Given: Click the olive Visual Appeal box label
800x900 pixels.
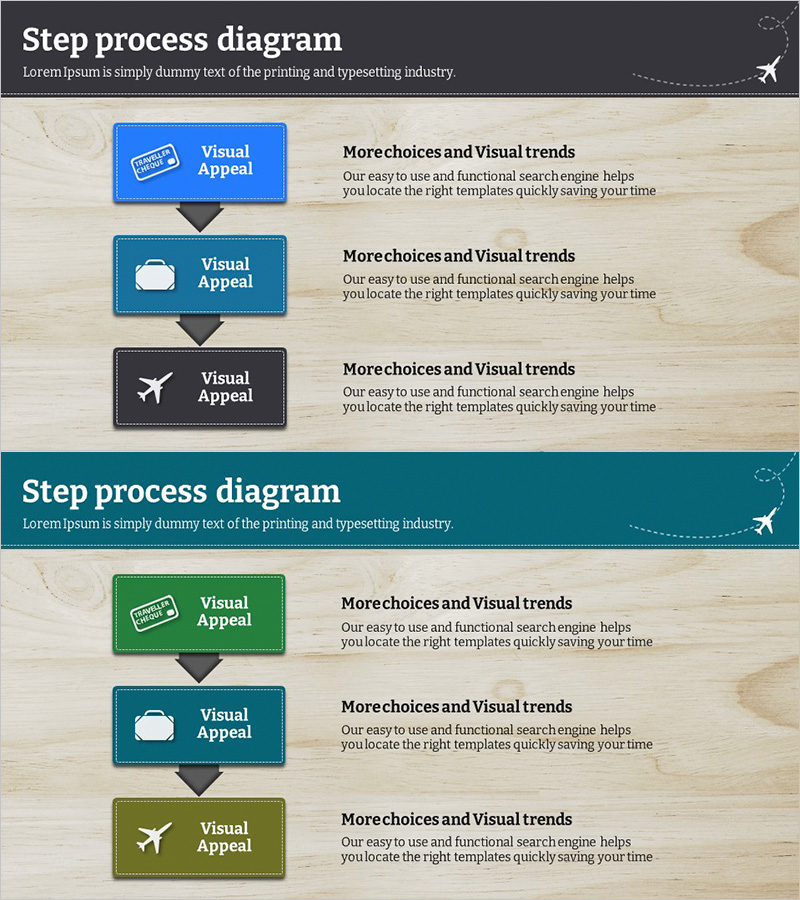Looking at the screenshot, I should click(x=224, y=837).
